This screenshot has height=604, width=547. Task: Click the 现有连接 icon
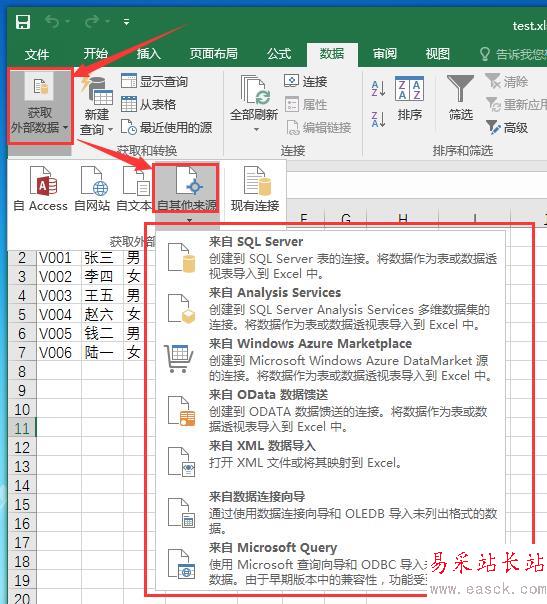coord(255,189)
